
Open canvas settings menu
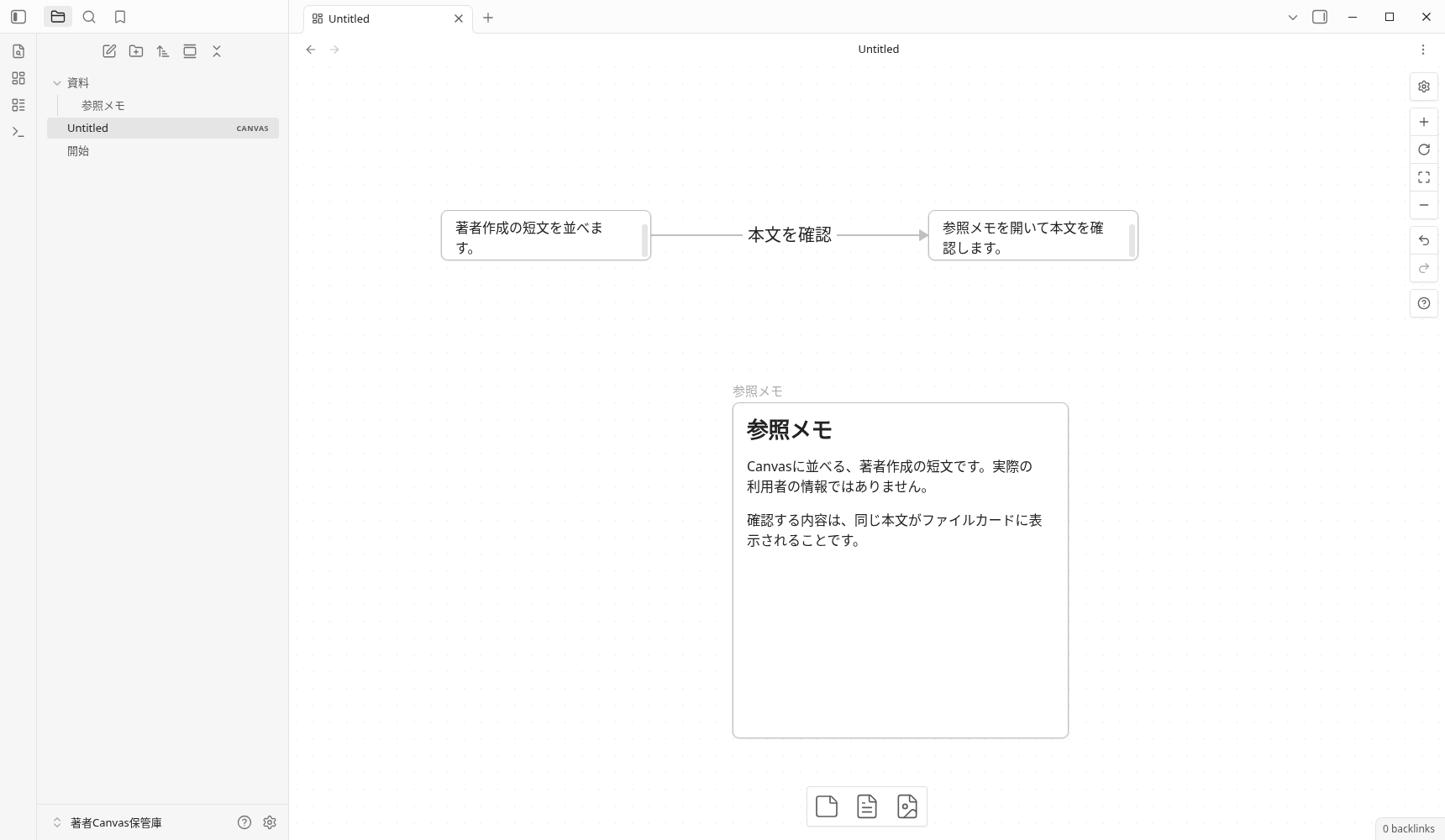click(x=1424, y=87)
